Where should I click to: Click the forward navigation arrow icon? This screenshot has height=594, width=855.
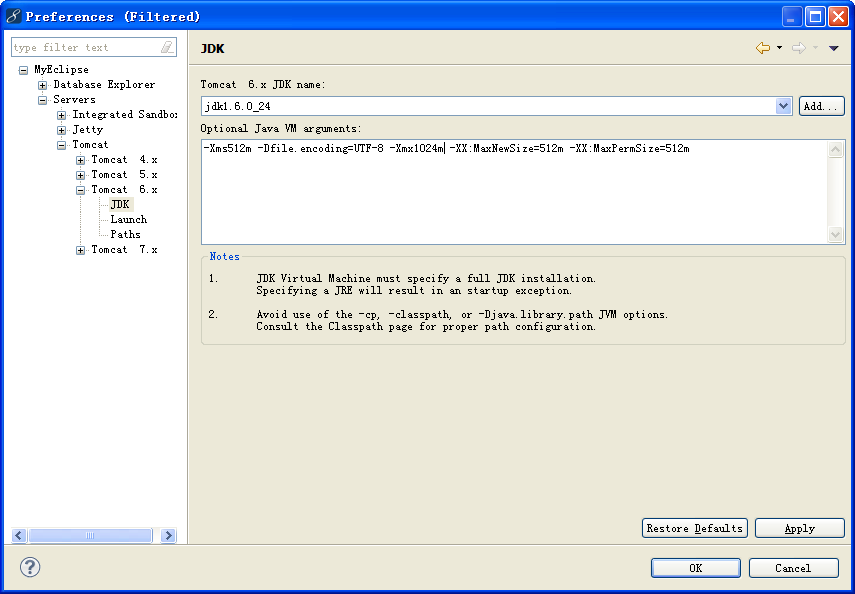point(799,48)
